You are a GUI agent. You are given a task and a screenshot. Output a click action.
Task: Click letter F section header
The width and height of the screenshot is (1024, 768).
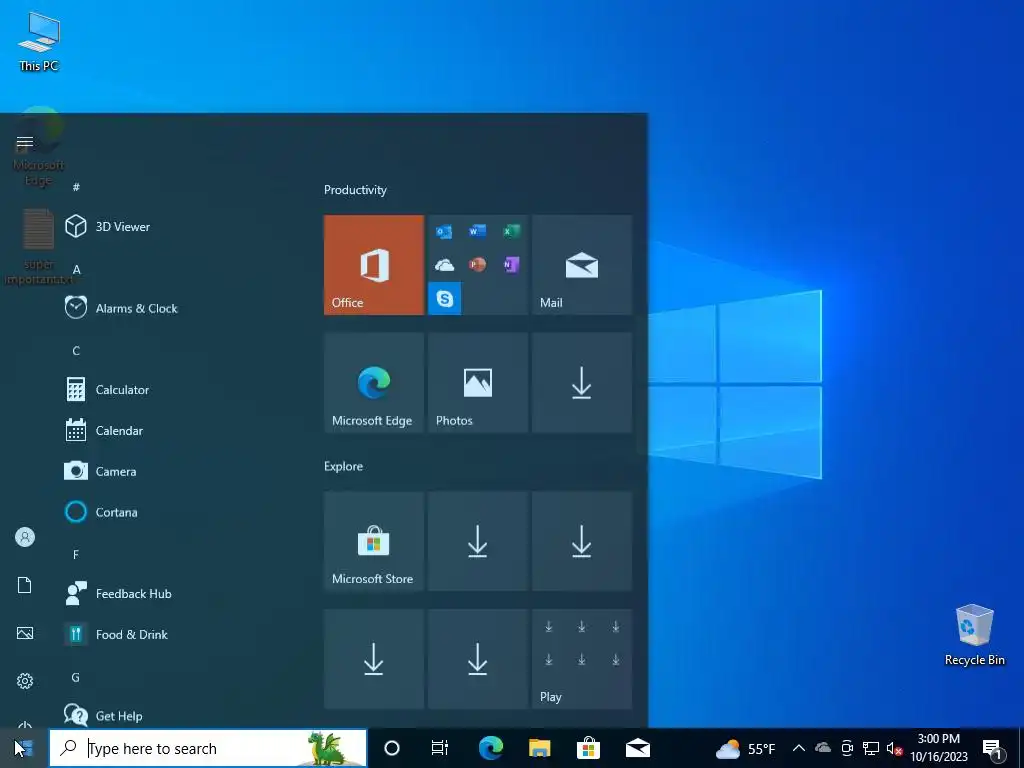point(76,554)
